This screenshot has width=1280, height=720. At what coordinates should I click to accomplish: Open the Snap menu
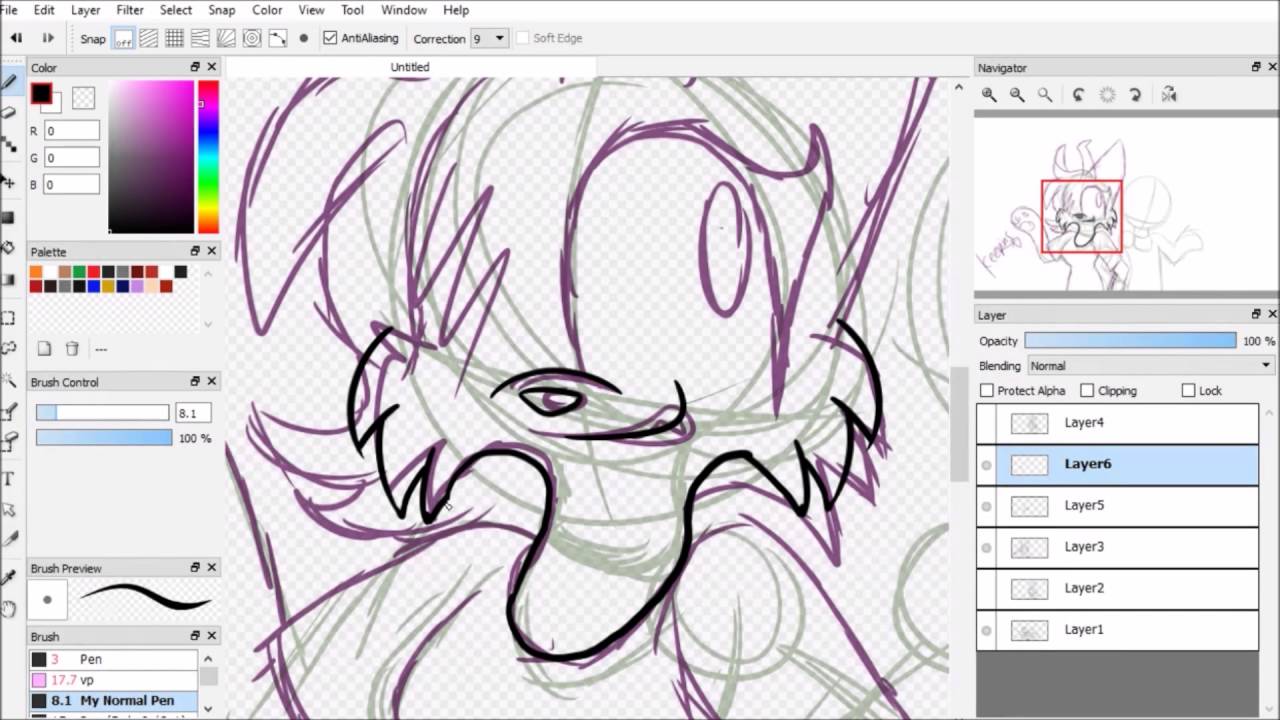coord(221,10)
